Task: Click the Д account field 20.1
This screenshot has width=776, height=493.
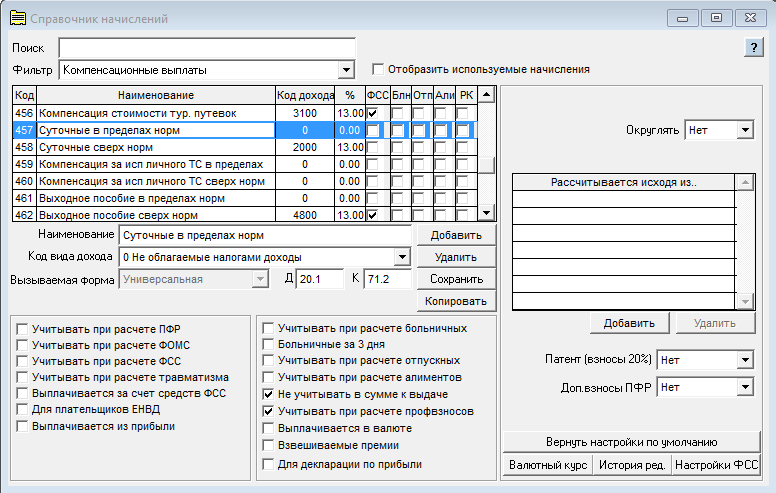Action: click(320, 279)
